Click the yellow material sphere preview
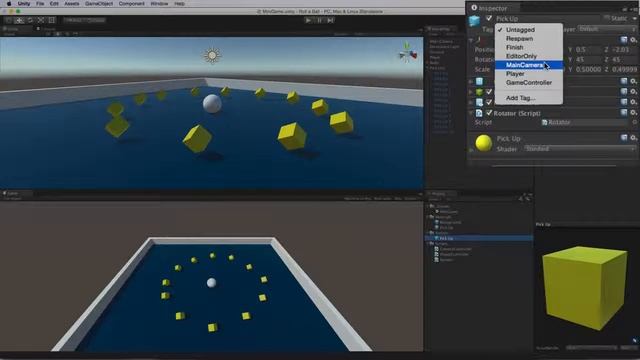 484,143
